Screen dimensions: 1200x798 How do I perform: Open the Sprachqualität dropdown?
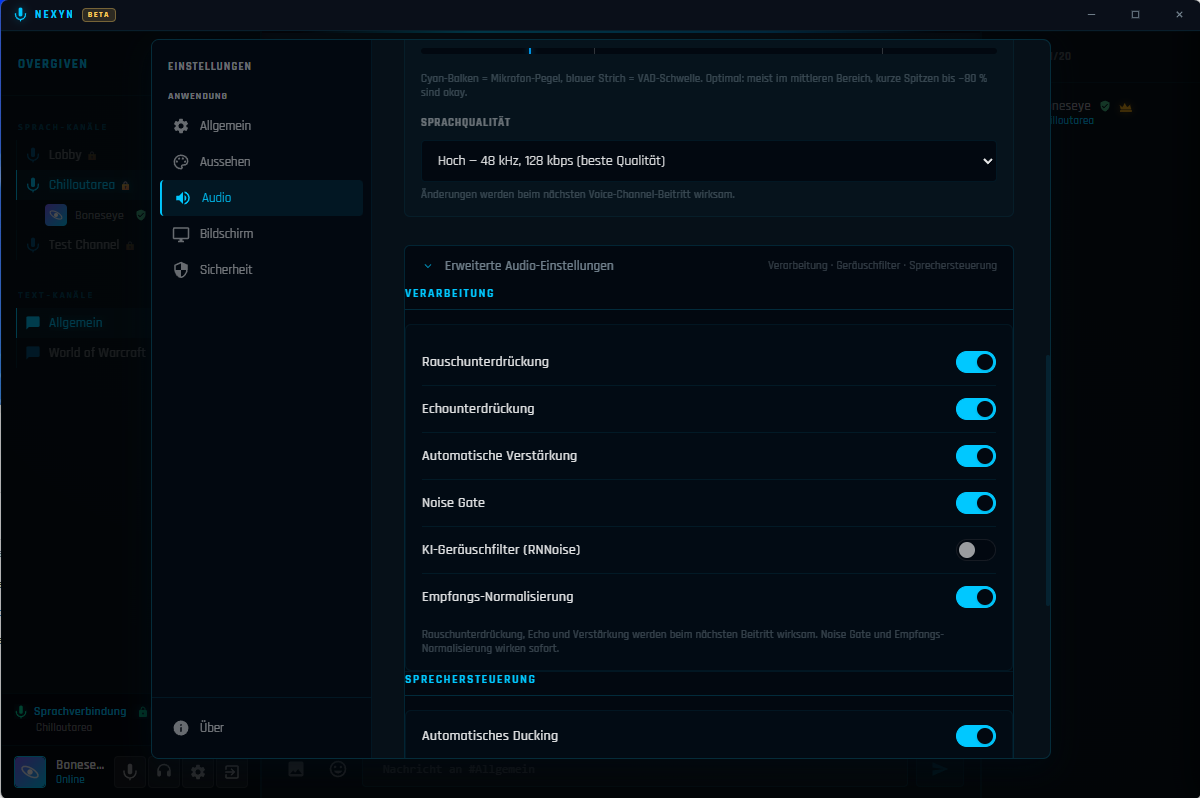pos(709,161)
